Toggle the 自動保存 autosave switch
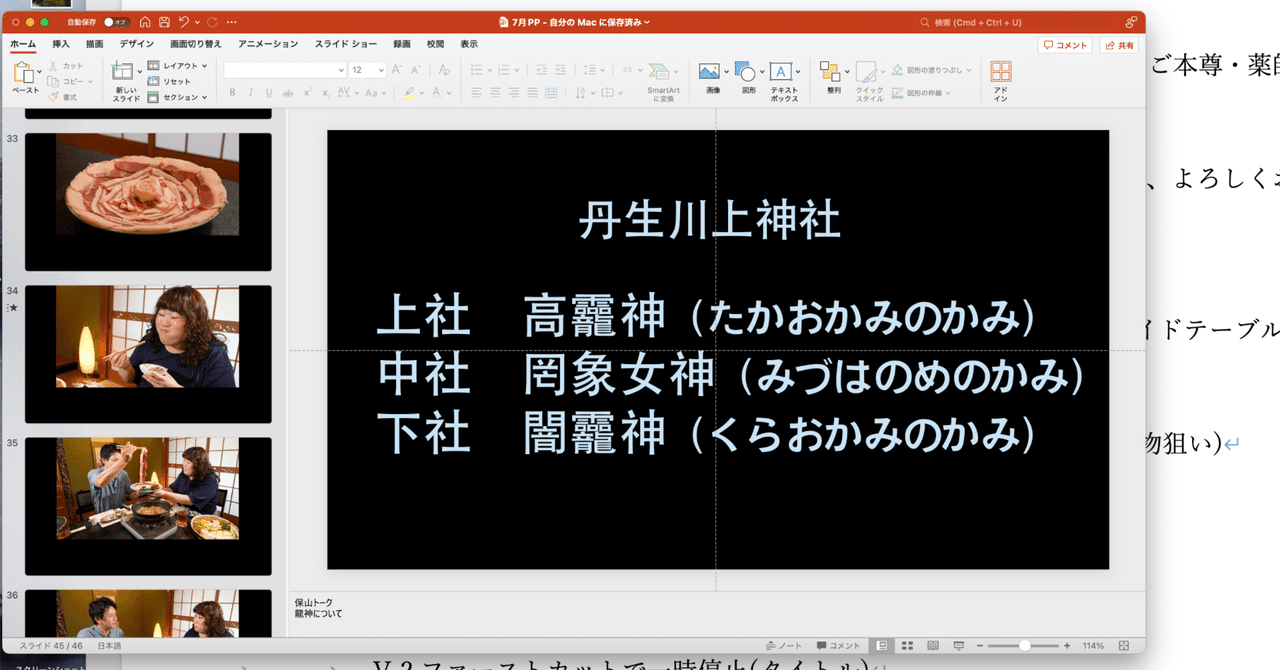Screen dimensions: 1280x670 116,22
